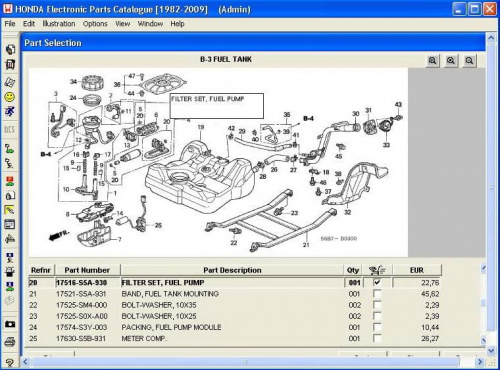Click the FILTER SET, FUEL PUMP tooltip box
500x370 pixels.
[217, 106]
